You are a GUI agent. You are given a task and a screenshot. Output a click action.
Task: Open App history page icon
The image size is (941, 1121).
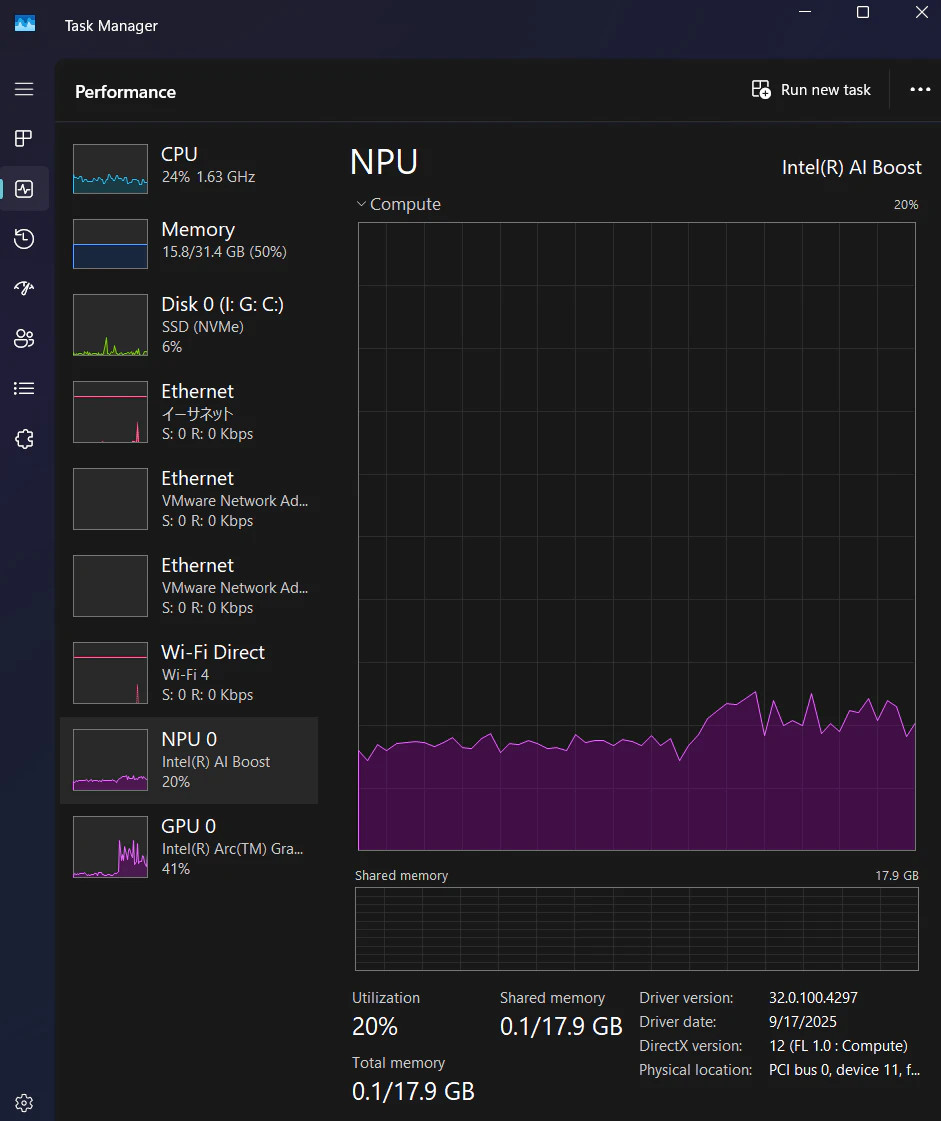24,239
